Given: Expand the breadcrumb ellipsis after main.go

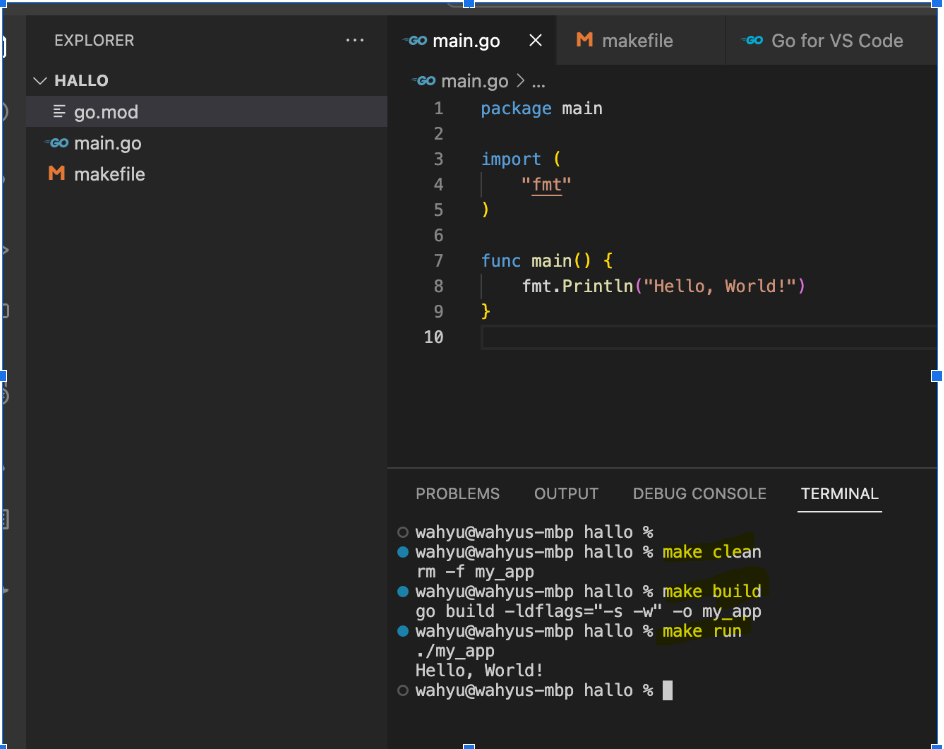Looking at the screenshot, I should click(x=538, y=81).
